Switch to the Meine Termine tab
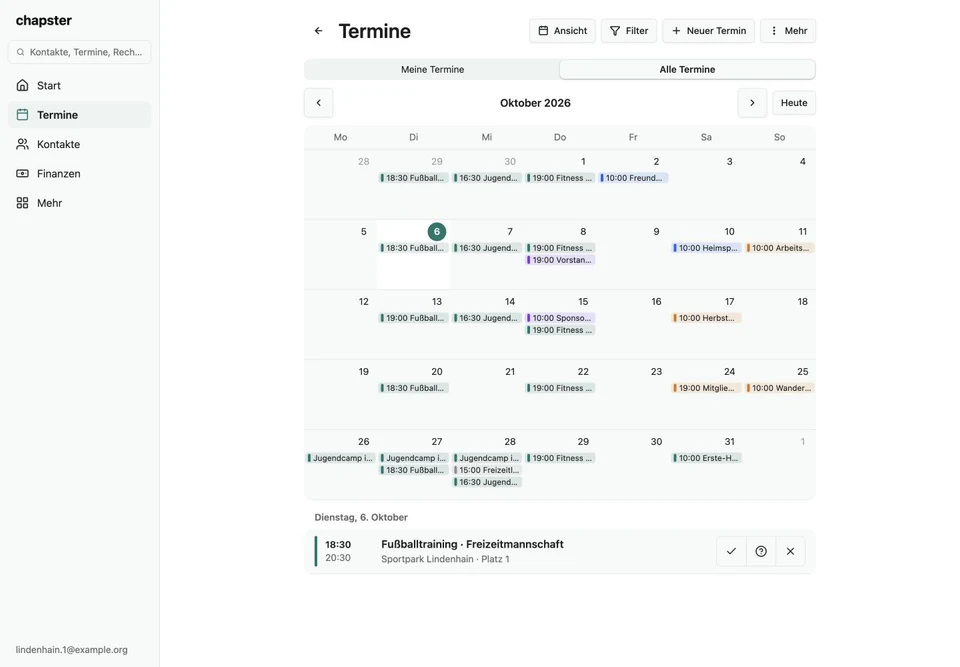 (432, 69)
